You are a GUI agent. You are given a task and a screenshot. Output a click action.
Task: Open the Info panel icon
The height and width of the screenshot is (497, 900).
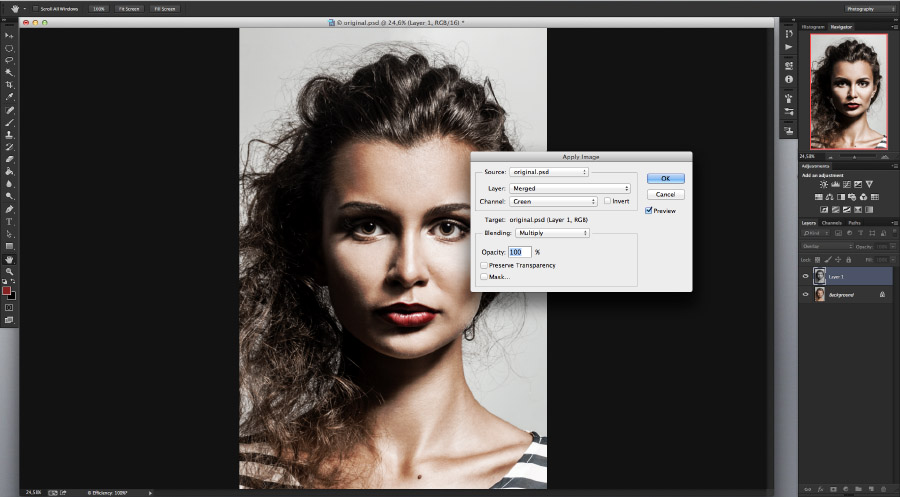point(789,79)
